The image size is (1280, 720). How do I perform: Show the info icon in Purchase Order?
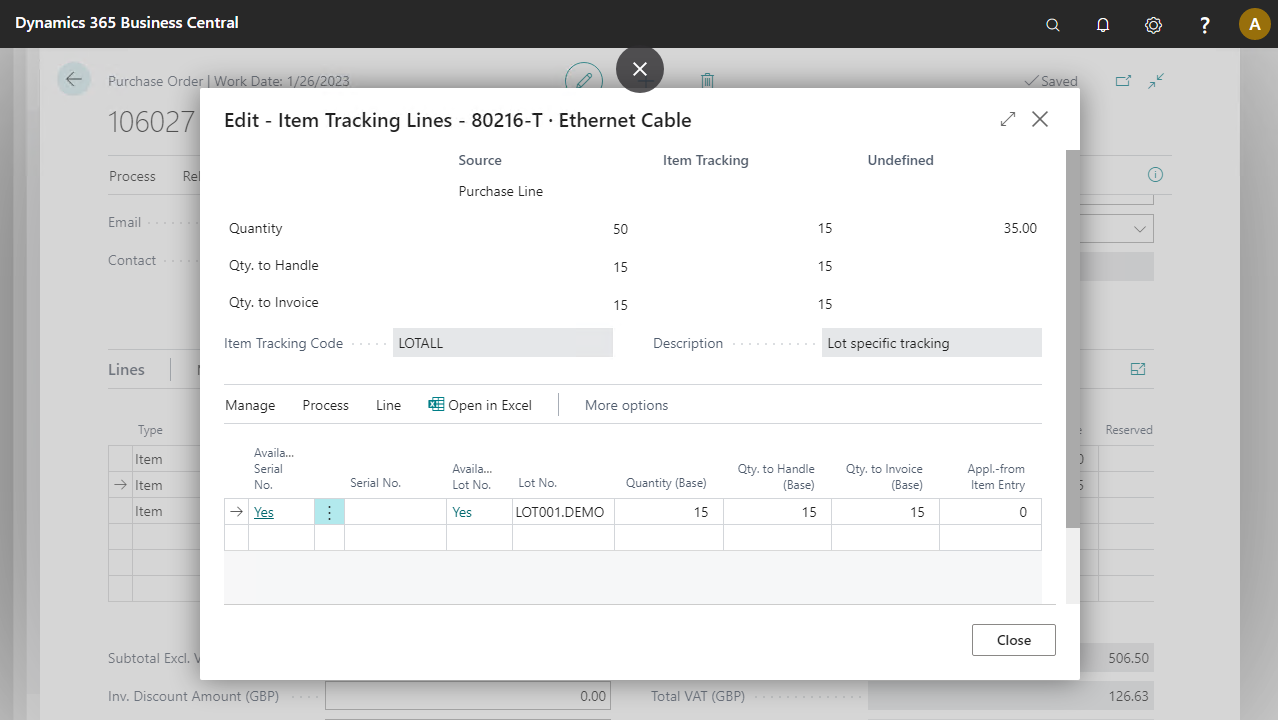coord(1155,175)
